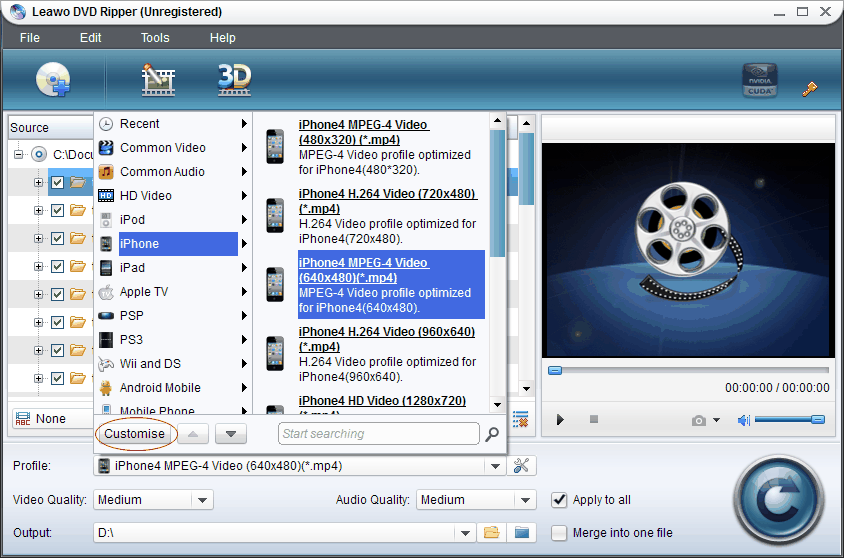844x558 pixels.
Task: Open the Audio Quality dropdown
Action: point(525,500)
